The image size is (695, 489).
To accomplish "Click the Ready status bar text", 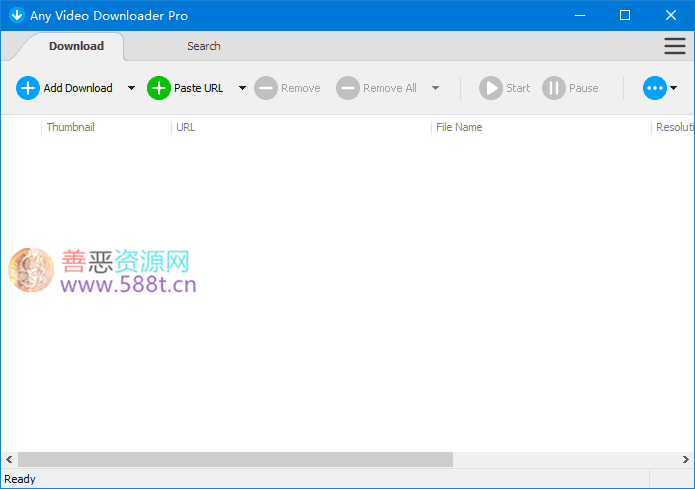I will [x=20, y=479].
